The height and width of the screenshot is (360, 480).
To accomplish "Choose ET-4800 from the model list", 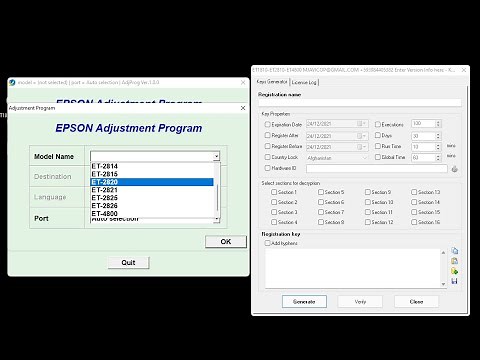I will [x=152, y=214].
